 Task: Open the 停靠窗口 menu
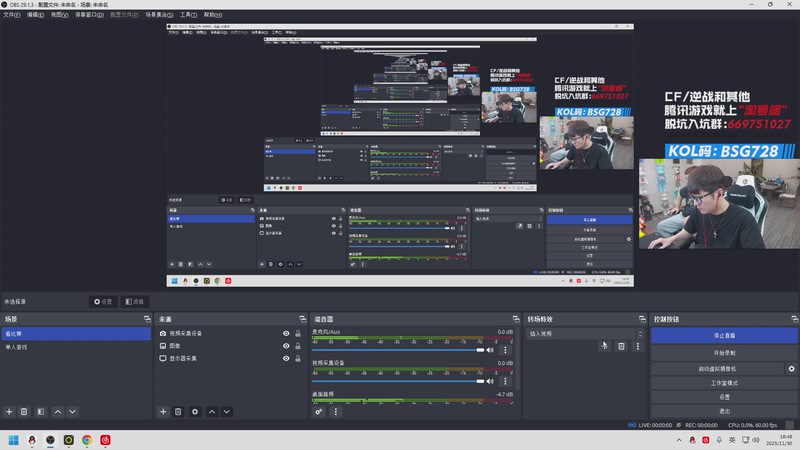click(89, 15)
